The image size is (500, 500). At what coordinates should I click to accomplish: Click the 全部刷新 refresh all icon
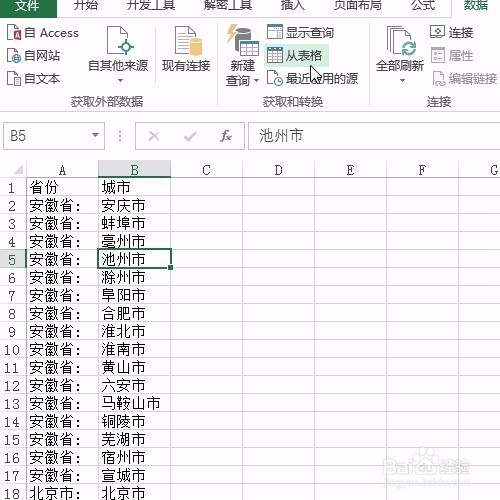(x=401, y=41)
